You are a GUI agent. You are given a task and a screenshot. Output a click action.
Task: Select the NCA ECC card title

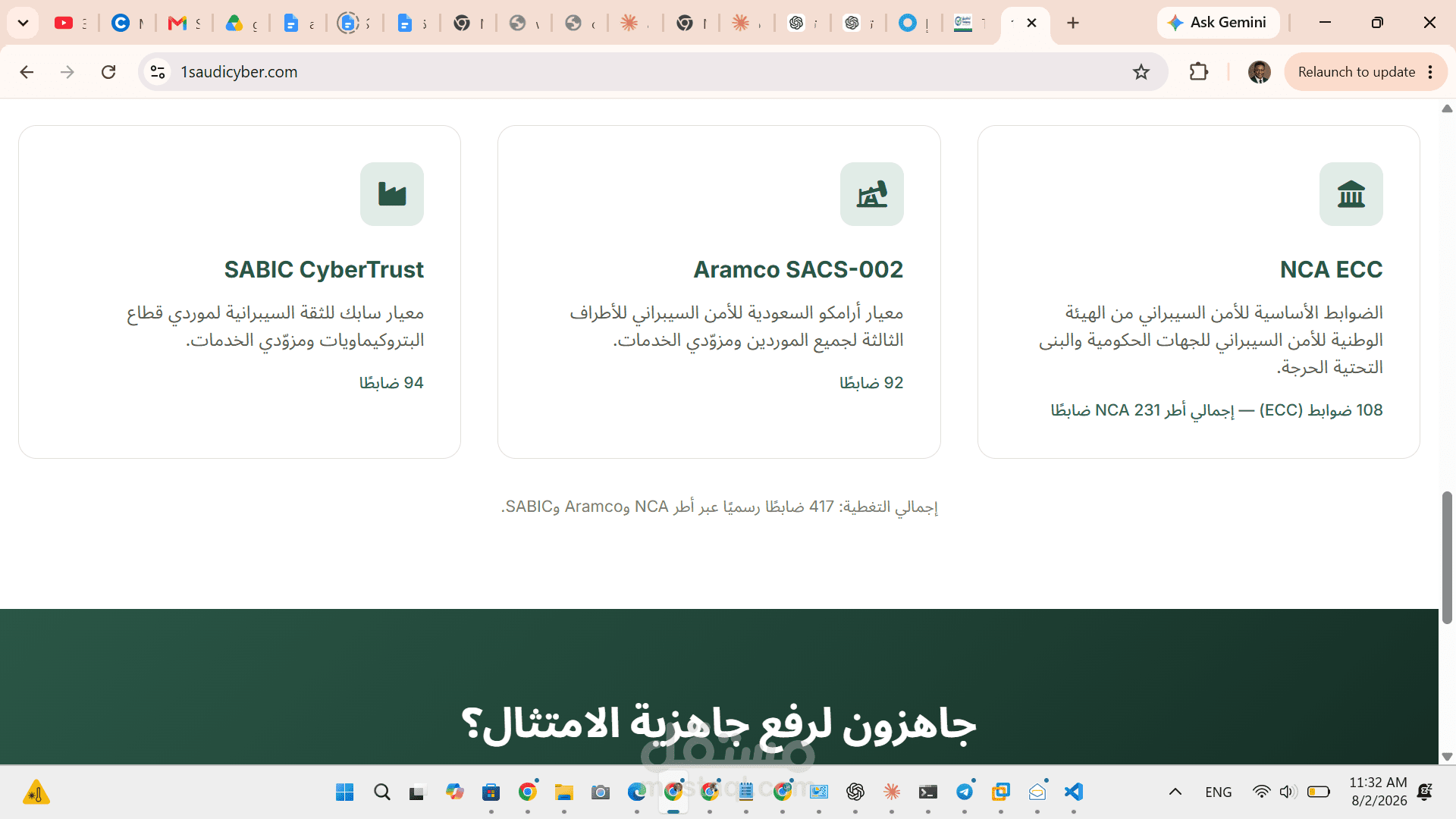[x=1332, y=269]
